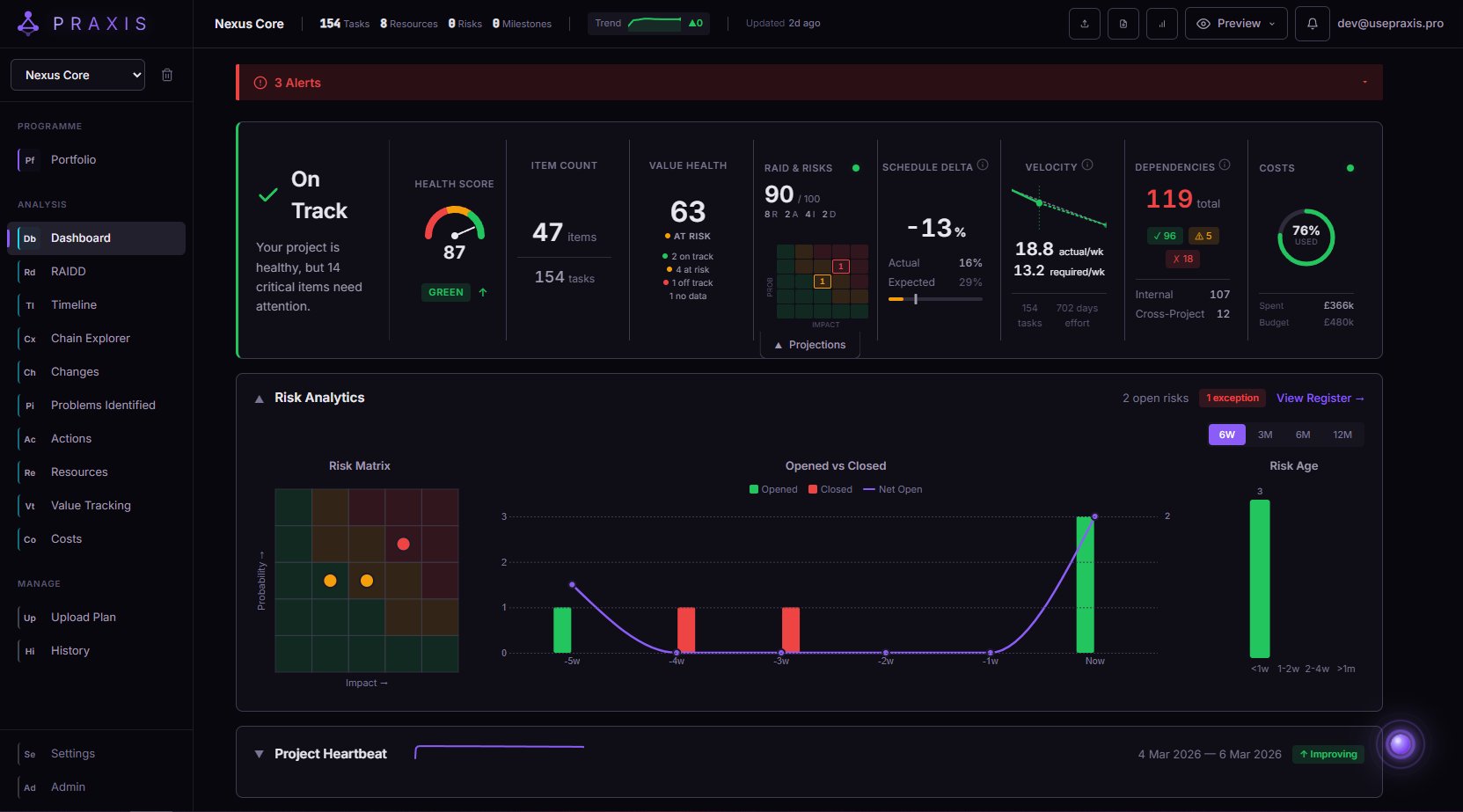Expand the Project Heartbeat section

coord(259,754)
